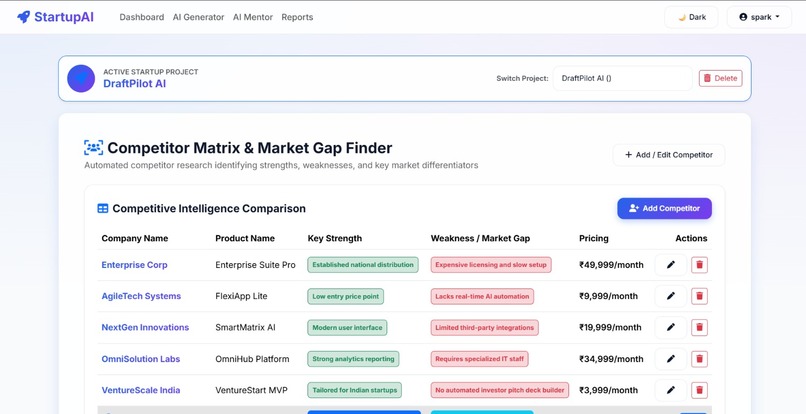Click the Key Strength column header
806x414 pixels.
[335, 238]
